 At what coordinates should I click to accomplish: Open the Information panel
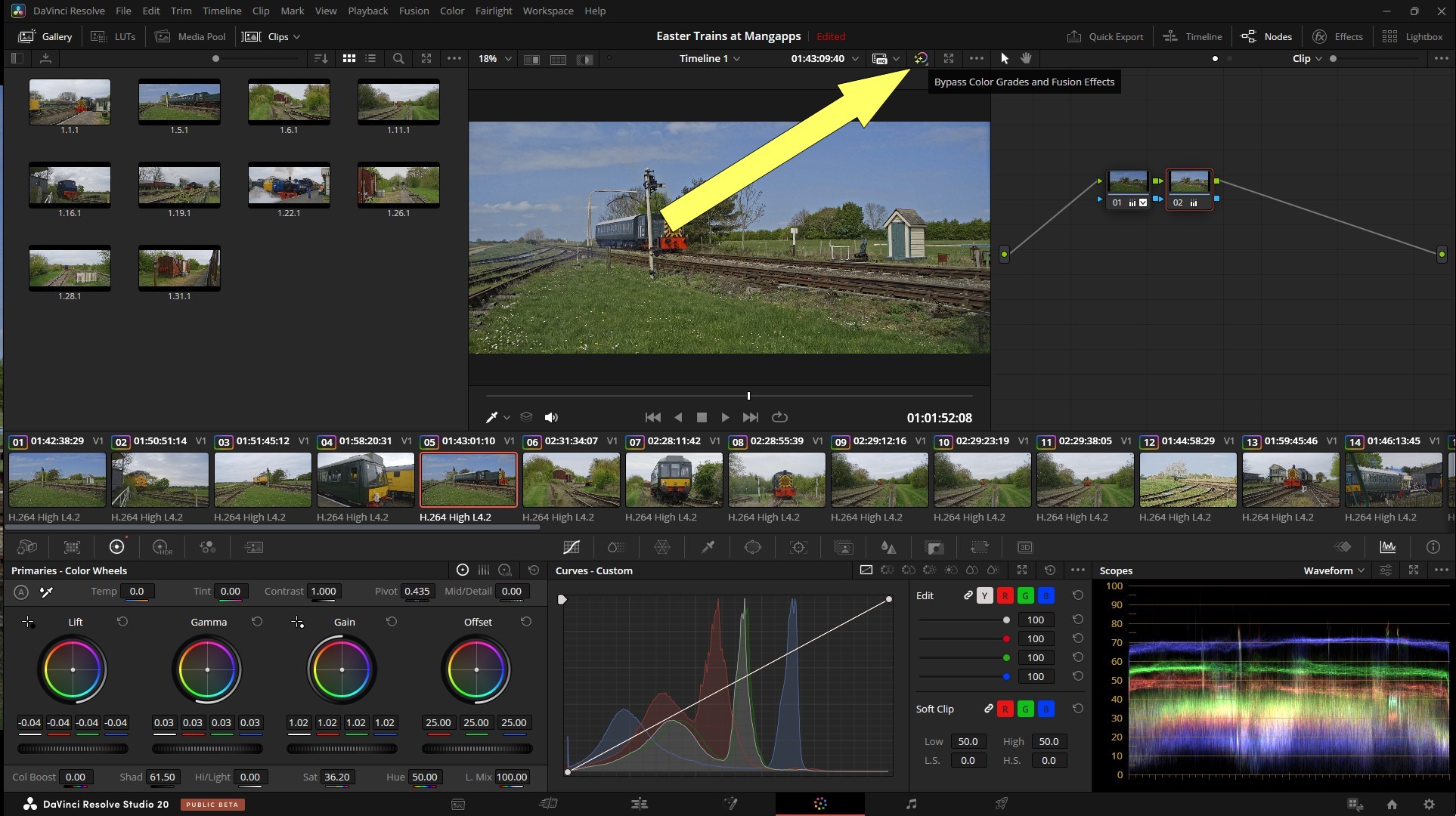click(1433, 547)
